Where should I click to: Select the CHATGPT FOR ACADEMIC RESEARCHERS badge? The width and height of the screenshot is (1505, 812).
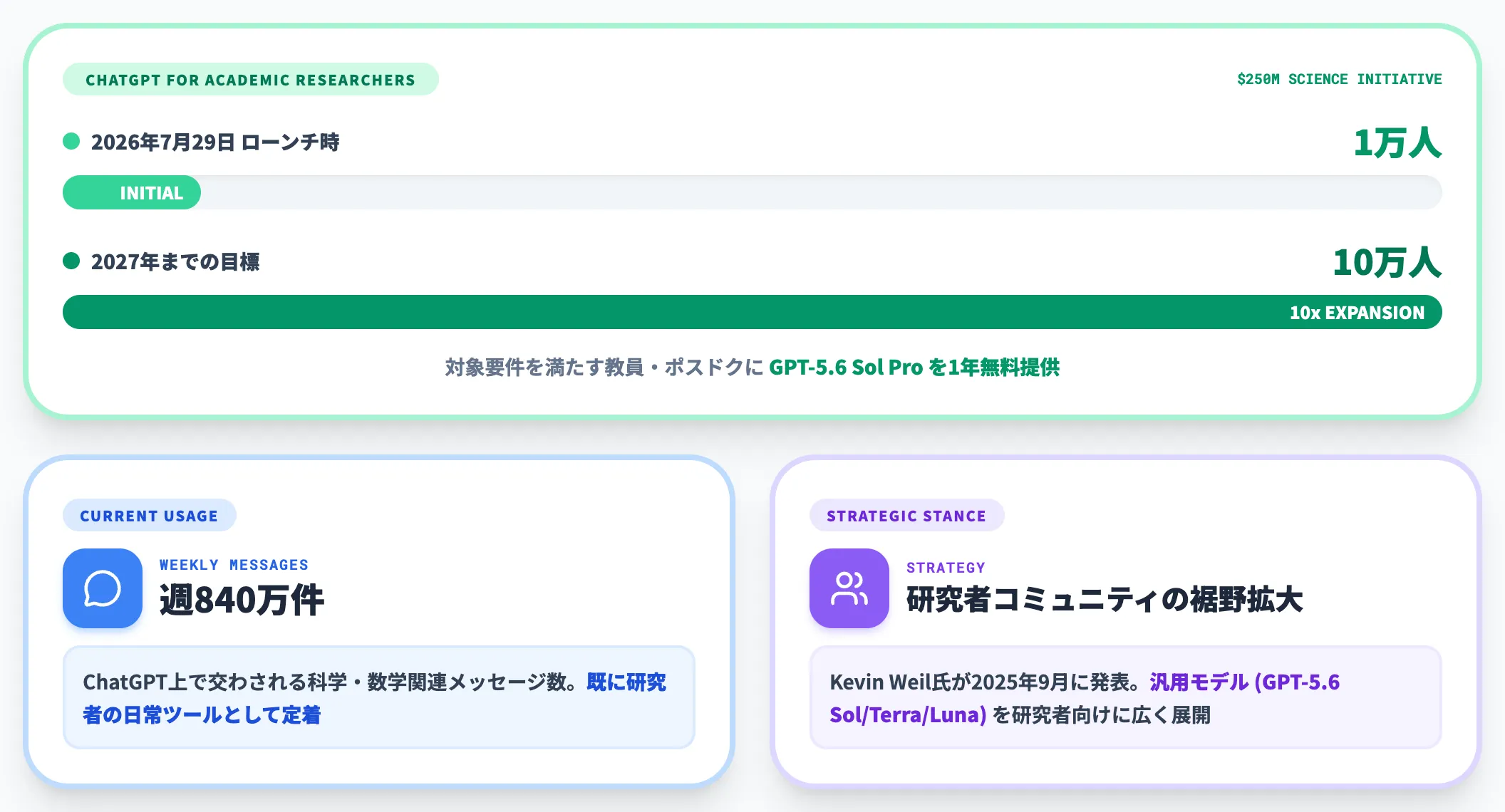[251, 79]
